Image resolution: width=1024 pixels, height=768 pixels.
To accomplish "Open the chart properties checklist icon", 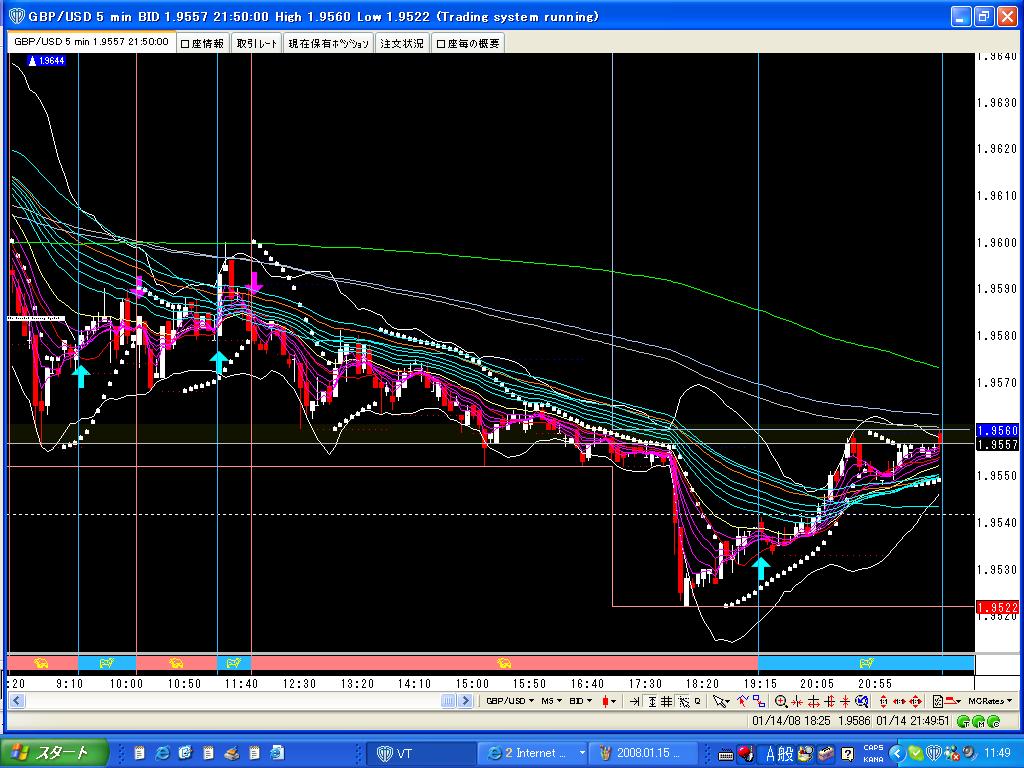I will click(938, 701).
